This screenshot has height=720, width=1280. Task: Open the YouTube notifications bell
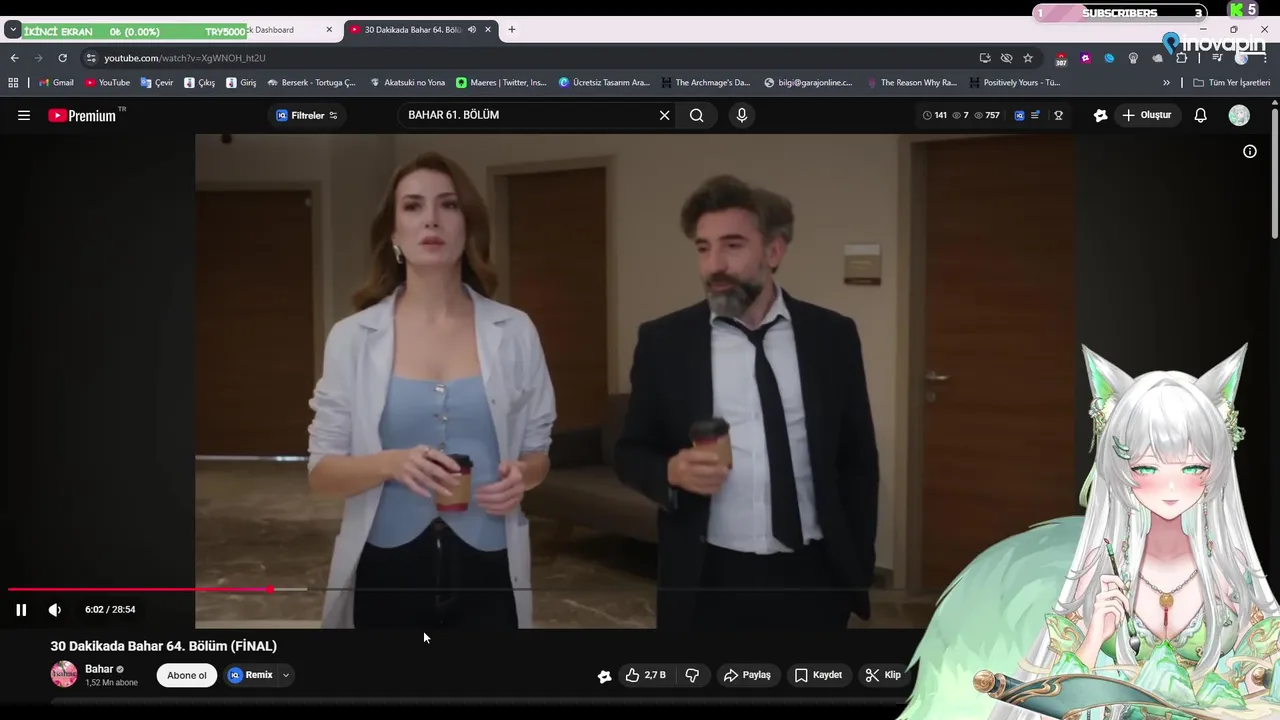(x=1201, y=115)
